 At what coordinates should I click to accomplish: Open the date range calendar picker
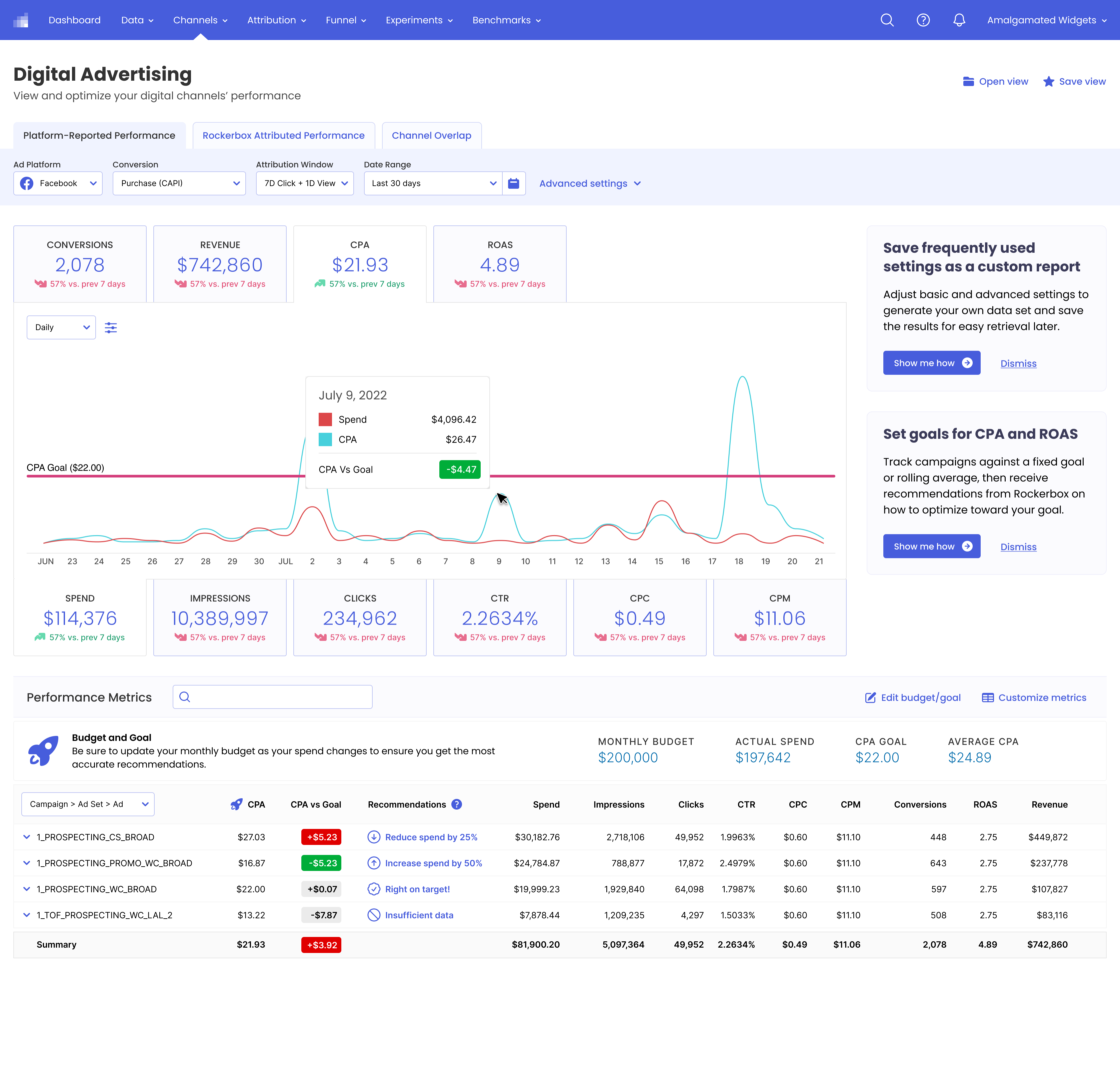click(x=514, y=183)
